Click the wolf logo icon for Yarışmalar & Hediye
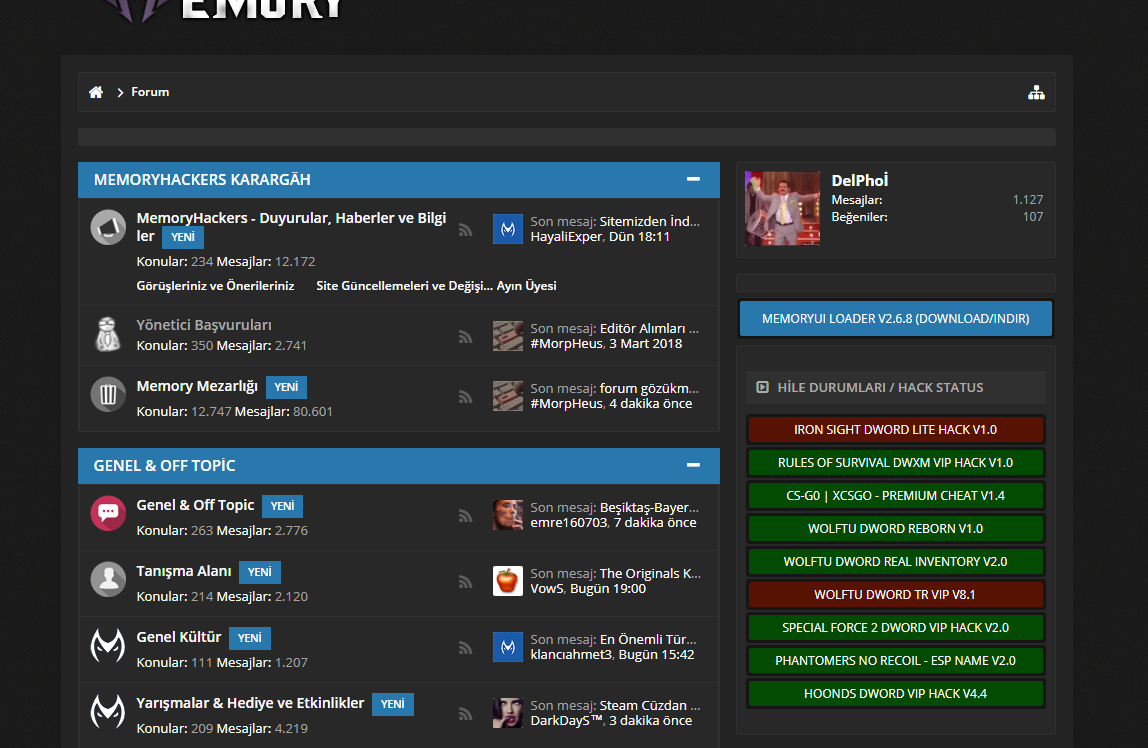Image resolution: width=1148 pixels, height=748 pixels. click(108, 712)
